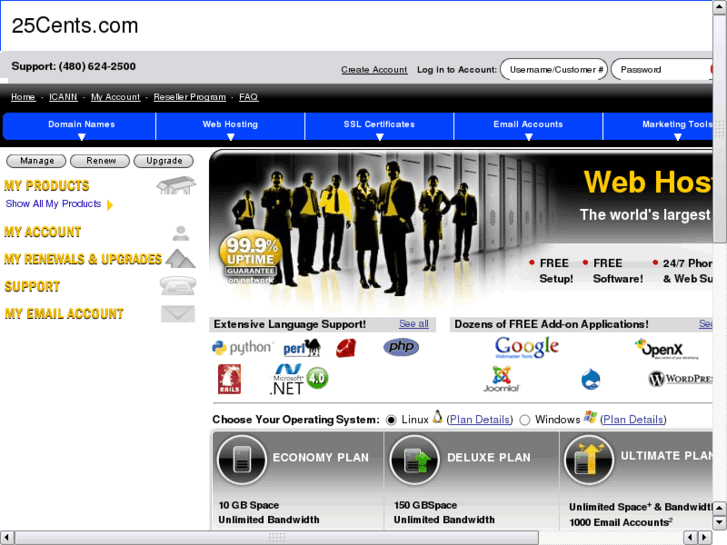Screen dimensions: 727x545
Task: Click the OpenX logo
Action: click(x=666, y=349)
